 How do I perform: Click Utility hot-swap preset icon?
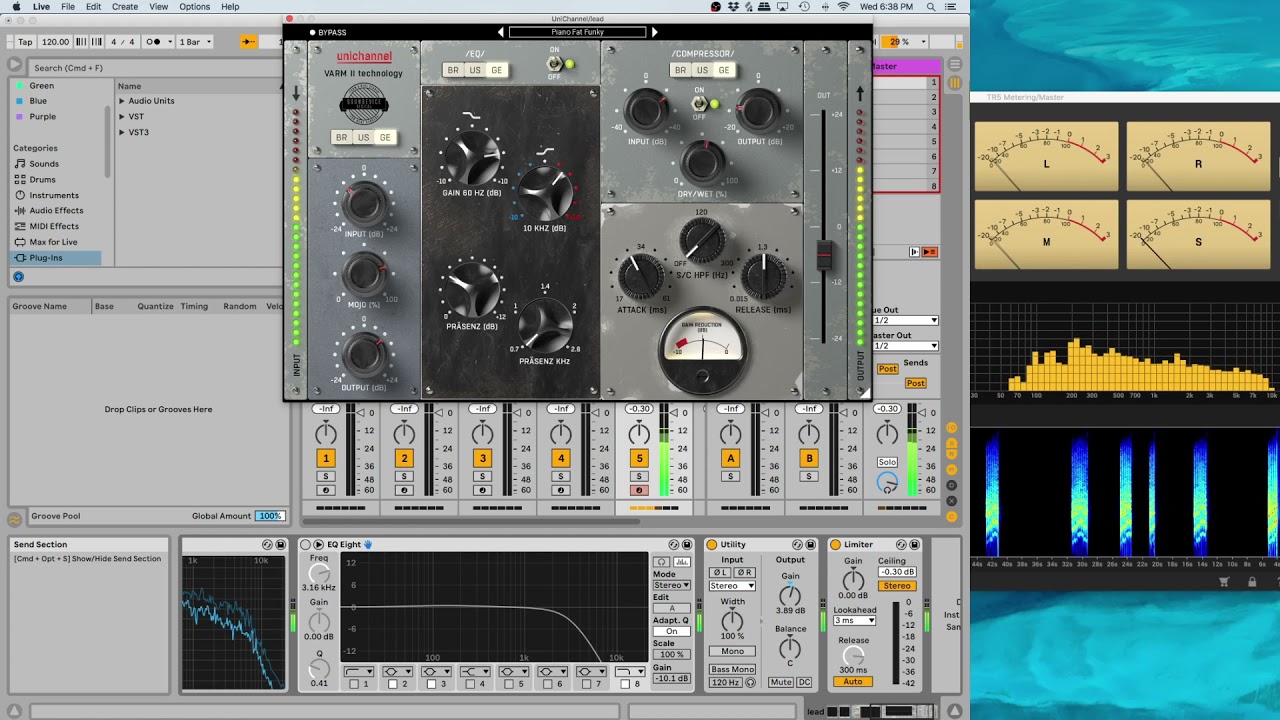(x=797, y=545)
